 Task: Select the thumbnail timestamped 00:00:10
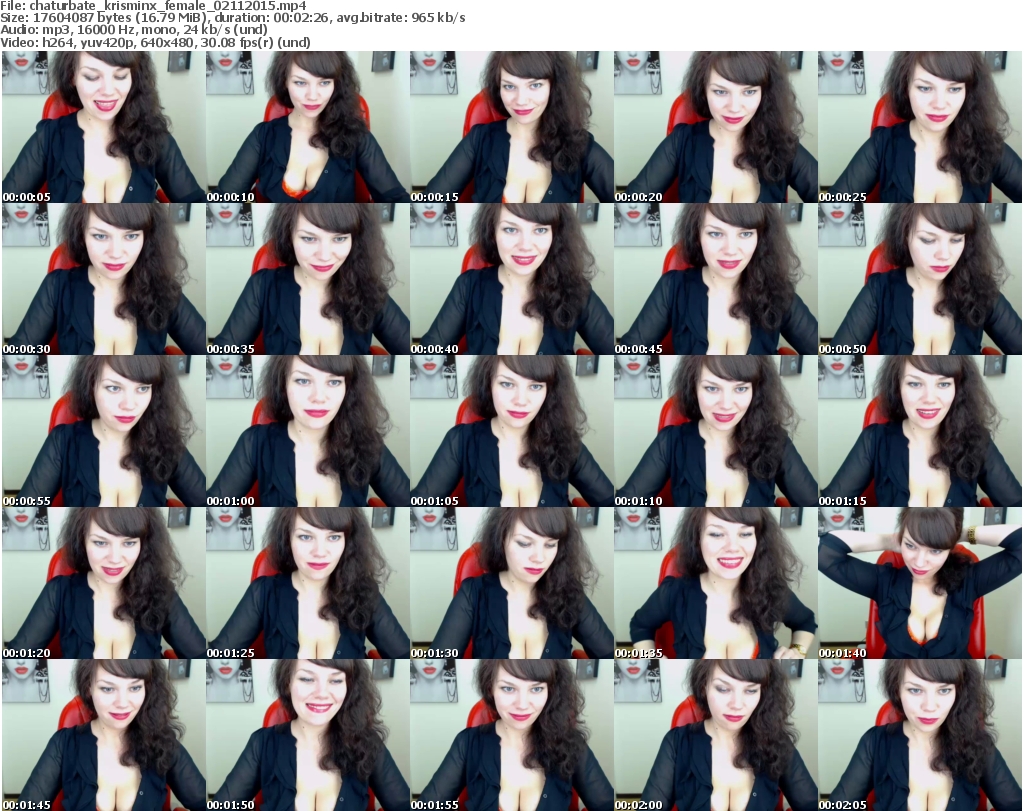(x=308, y=127)
